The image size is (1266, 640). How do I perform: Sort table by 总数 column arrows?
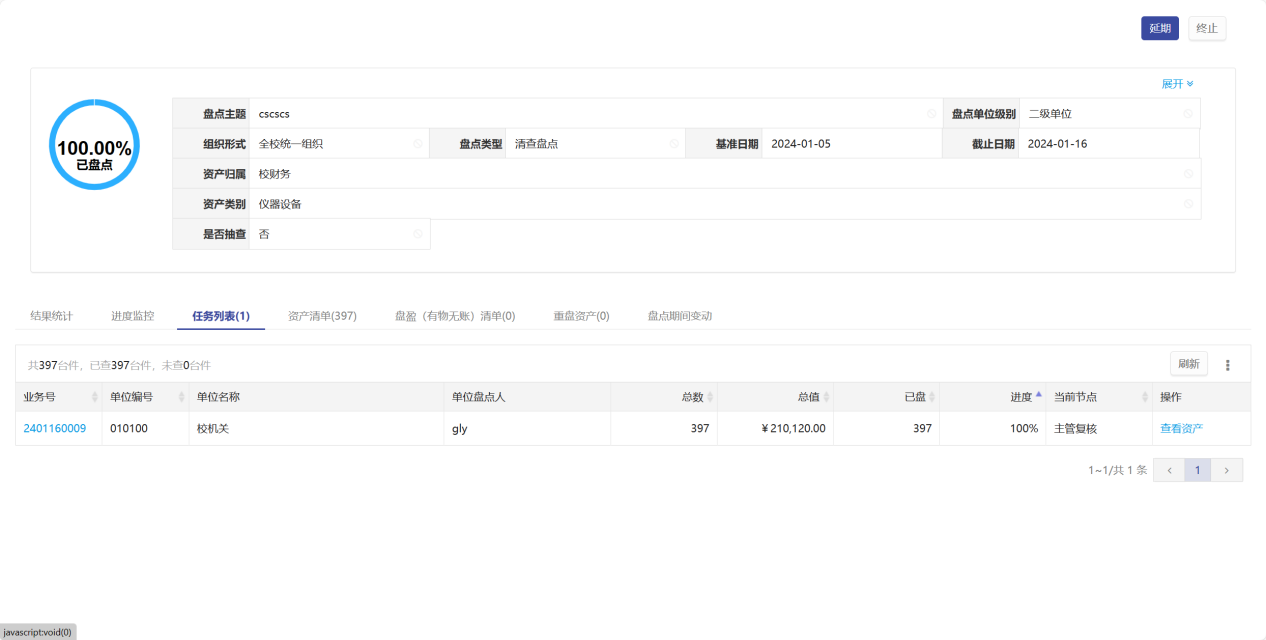pyautogui.click(x=710, y=397)
